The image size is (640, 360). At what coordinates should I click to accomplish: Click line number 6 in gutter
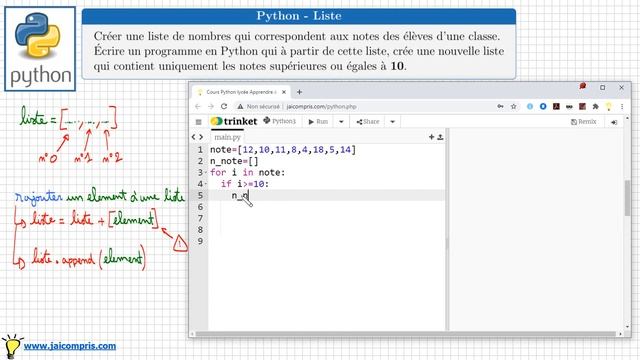pyautogui.click(x=200, y=207)
